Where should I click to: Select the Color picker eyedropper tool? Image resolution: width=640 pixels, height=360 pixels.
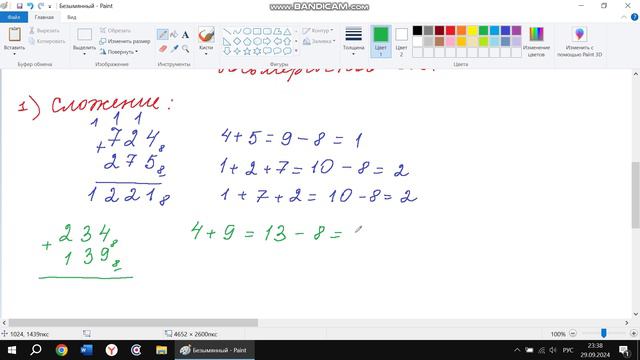point(174,49)
